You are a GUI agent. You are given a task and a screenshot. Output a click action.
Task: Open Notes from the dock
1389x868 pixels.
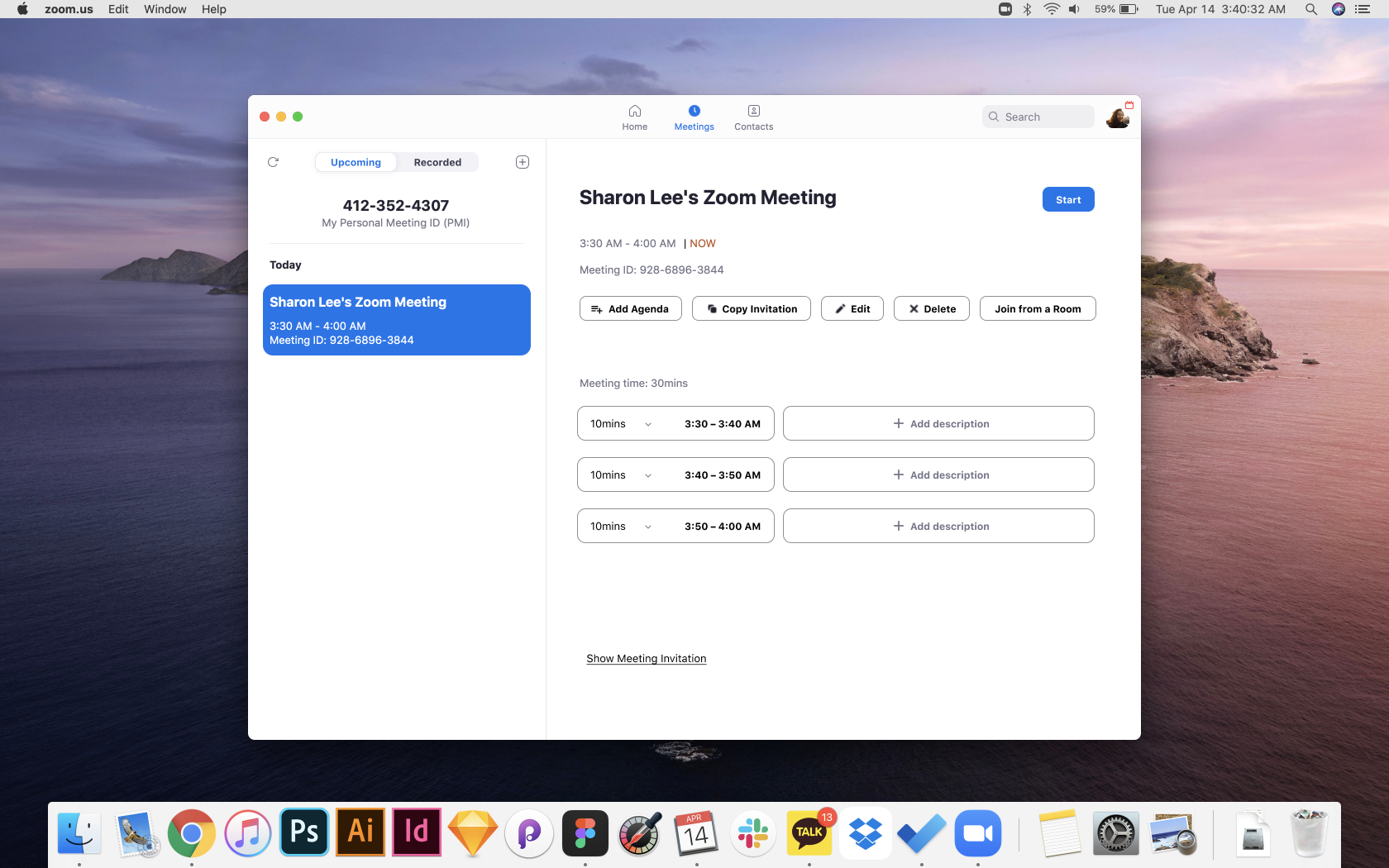point(1060,833)
